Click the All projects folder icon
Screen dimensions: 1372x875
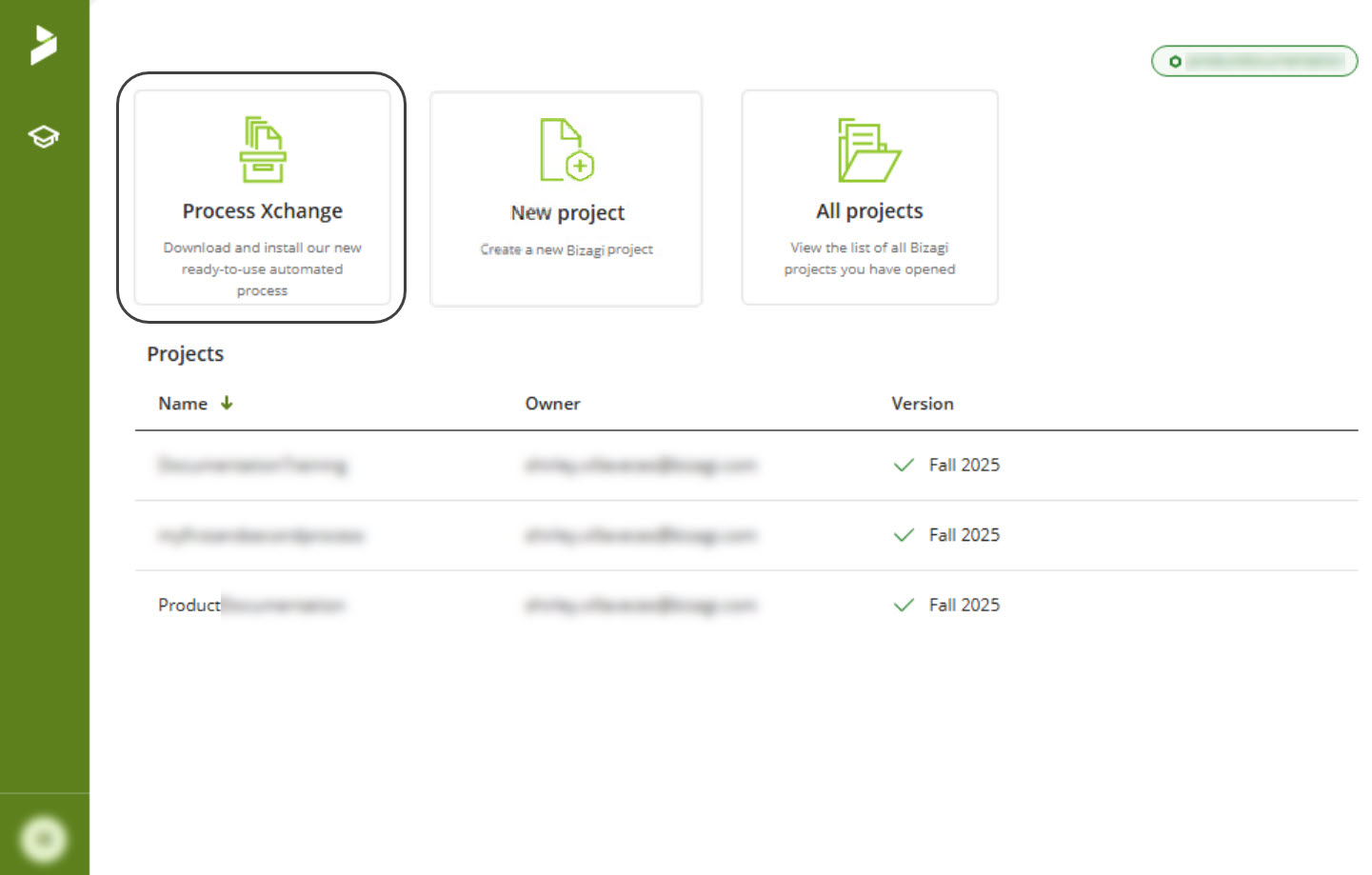868,149
